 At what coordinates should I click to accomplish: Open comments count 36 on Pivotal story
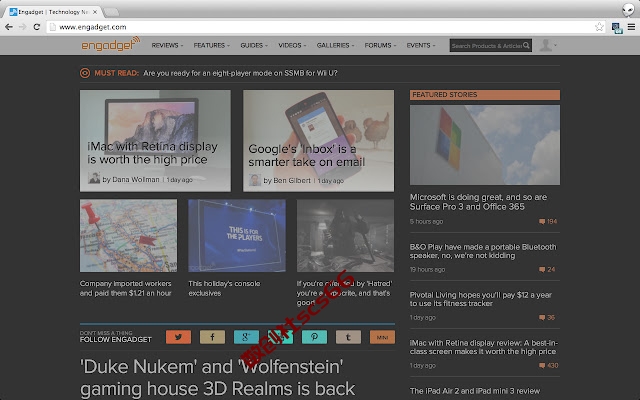(x=547, y=318)
